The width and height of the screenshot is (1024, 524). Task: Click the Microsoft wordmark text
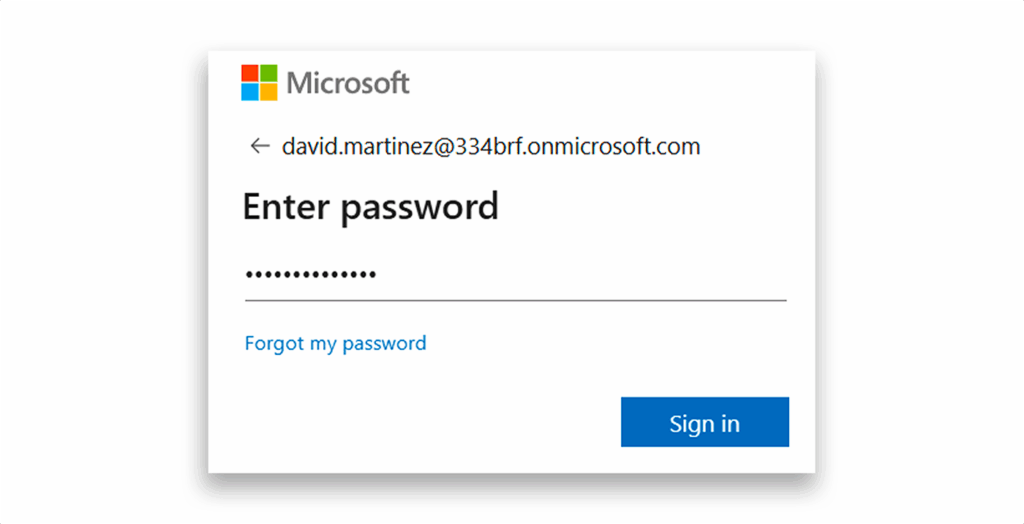coord(348,83)
